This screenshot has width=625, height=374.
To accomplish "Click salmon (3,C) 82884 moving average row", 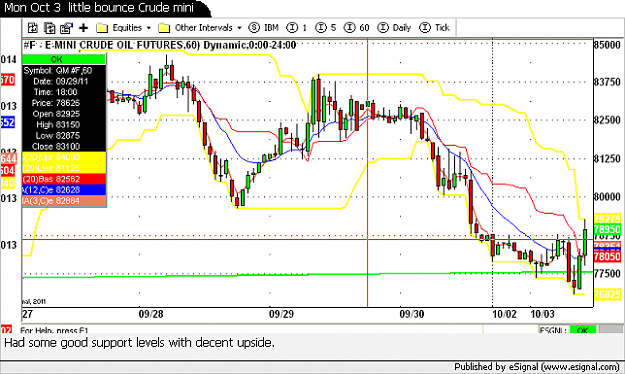I will 64,201.
